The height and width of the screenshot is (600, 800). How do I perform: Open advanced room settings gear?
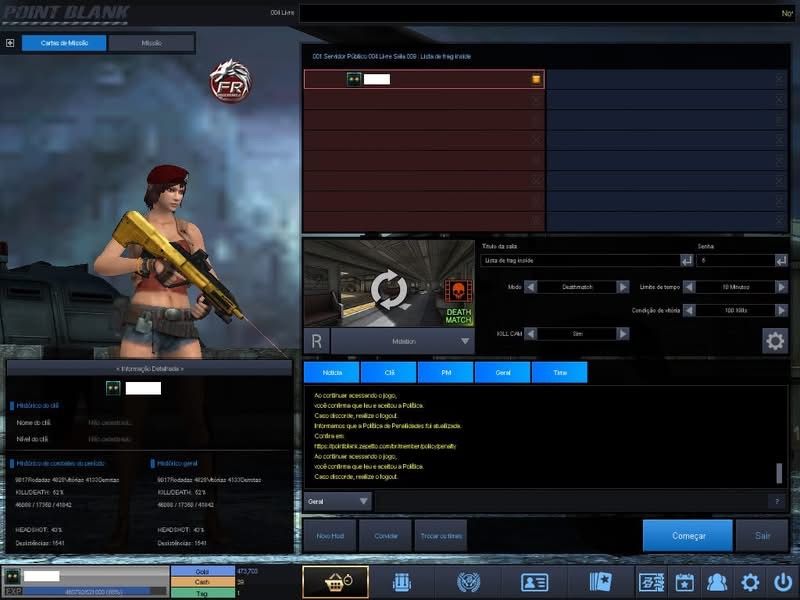click(774, 341)
